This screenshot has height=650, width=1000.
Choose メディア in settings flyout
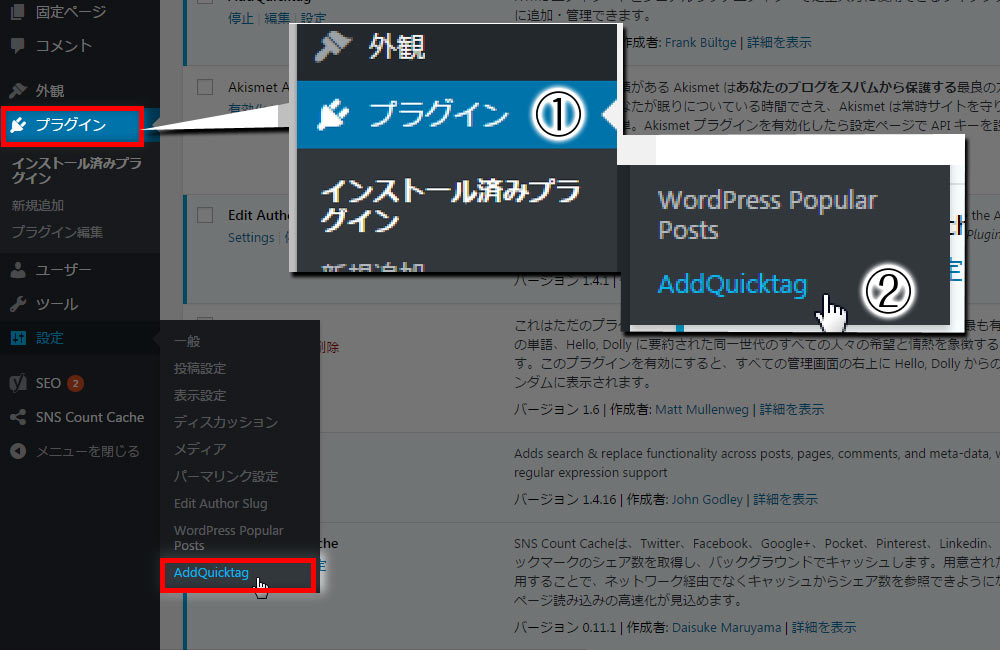click(200, 449)
